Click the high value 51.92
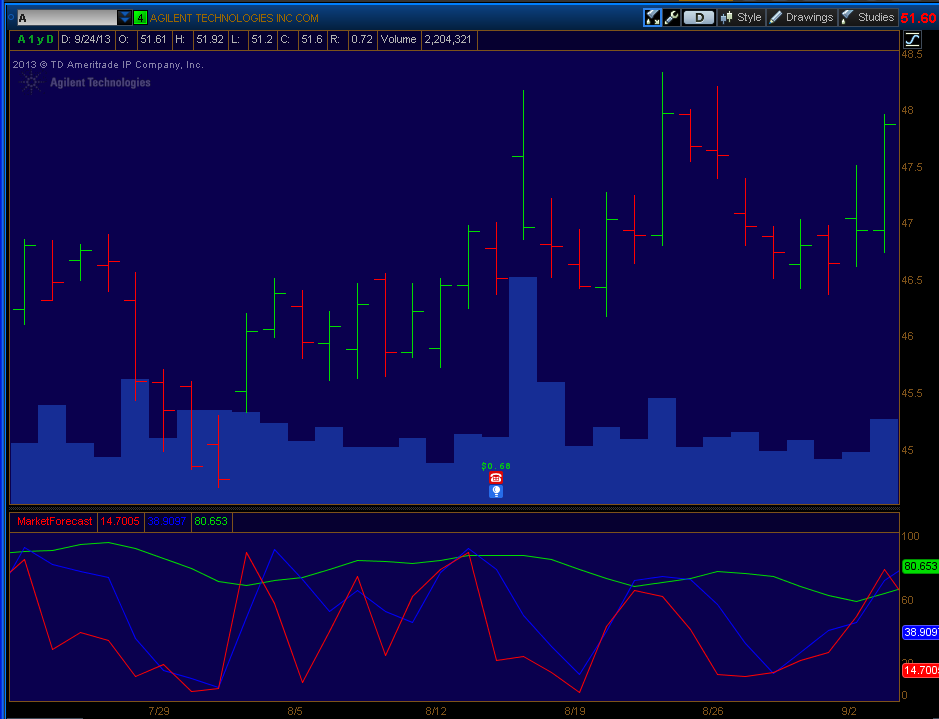 click(210, 40)
